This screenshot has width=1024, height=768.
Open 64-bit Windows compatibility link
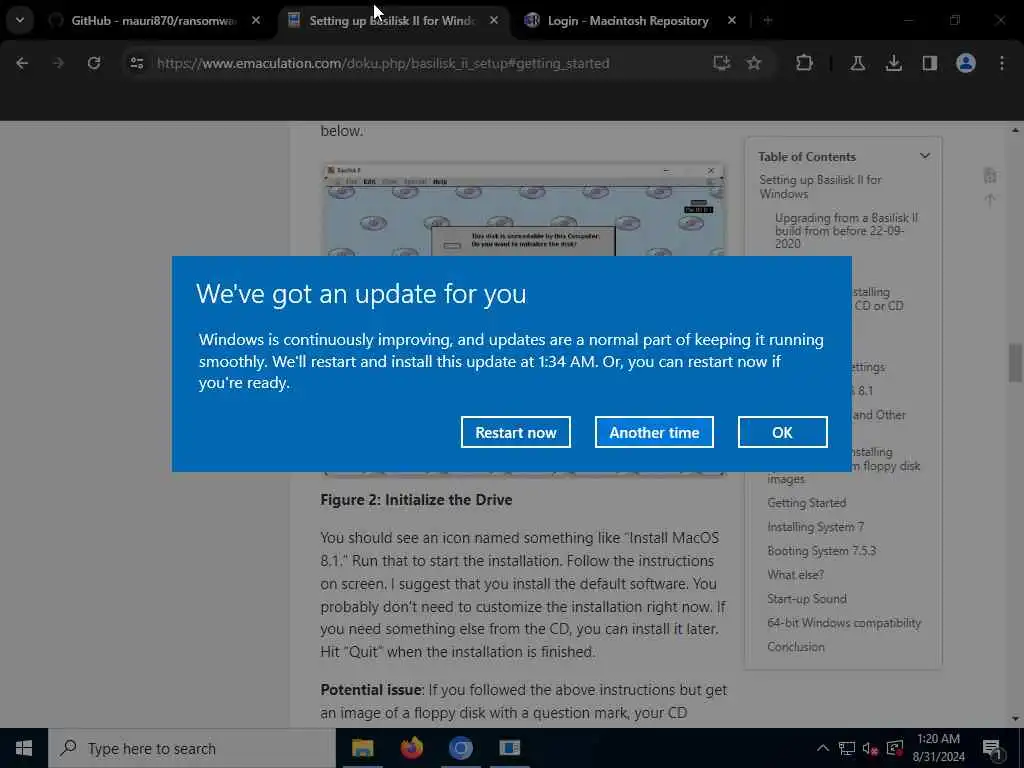coord(844,623)
